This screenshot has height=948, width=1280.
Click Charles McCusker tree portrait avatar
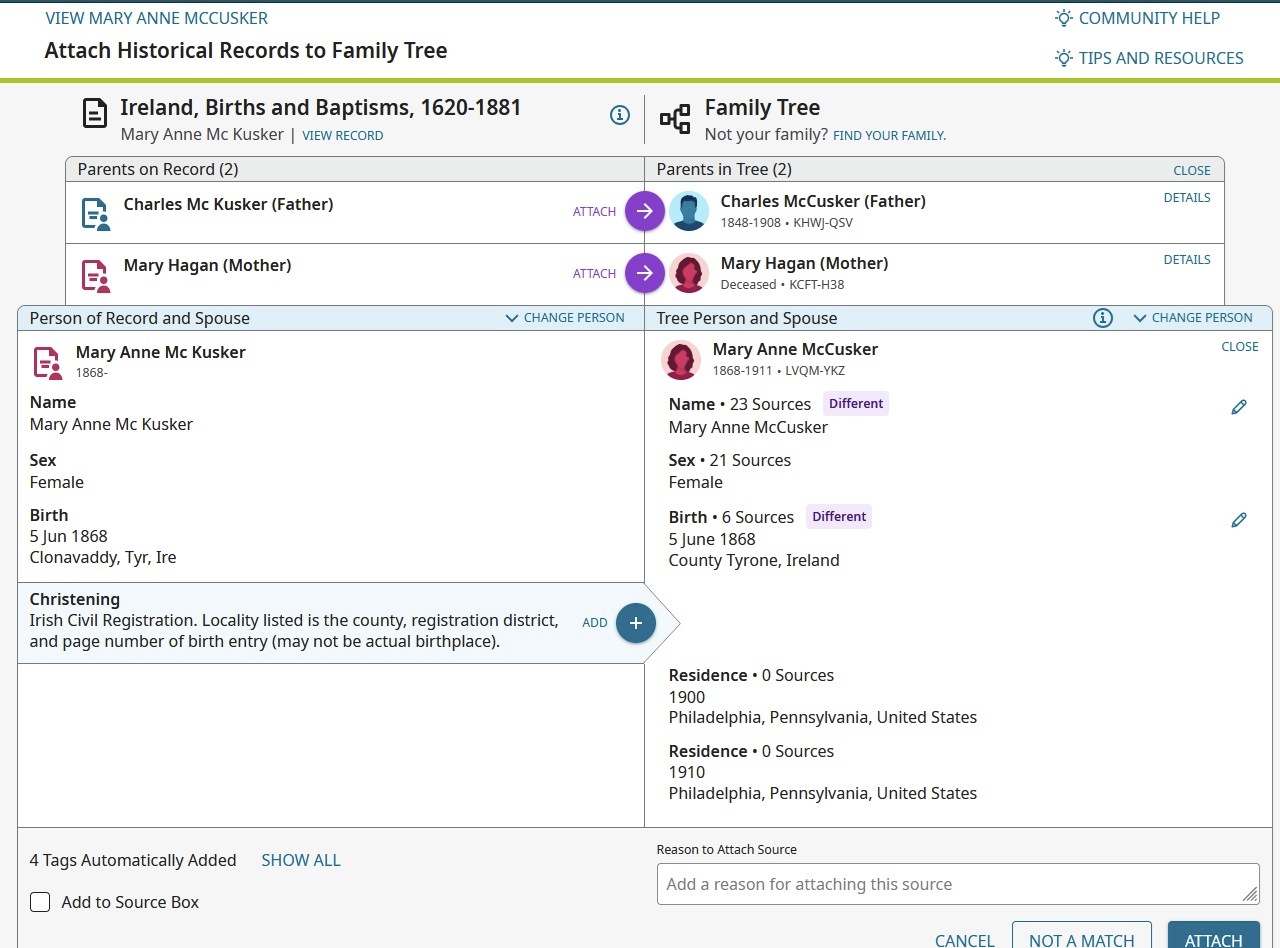pyautogui.click(x=689, y=211)
